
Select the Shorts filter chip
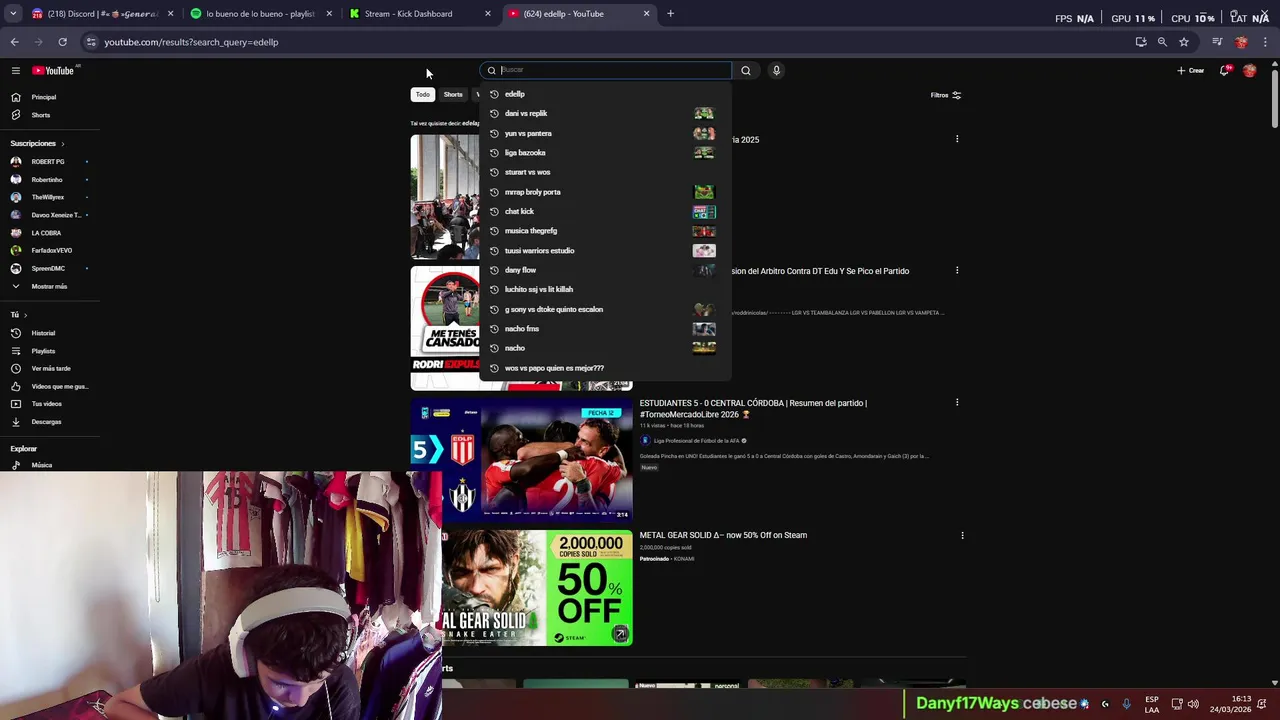coord(453,94)
